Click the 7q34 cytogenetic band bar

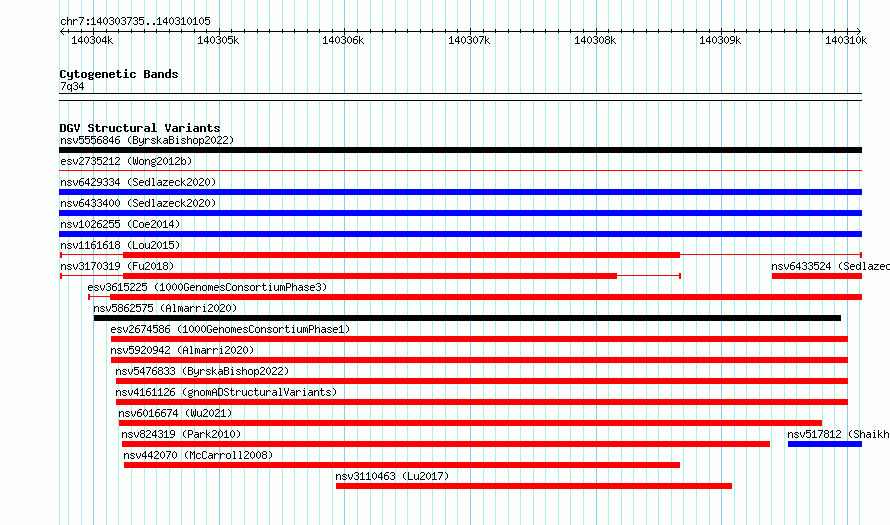[460, 97]
